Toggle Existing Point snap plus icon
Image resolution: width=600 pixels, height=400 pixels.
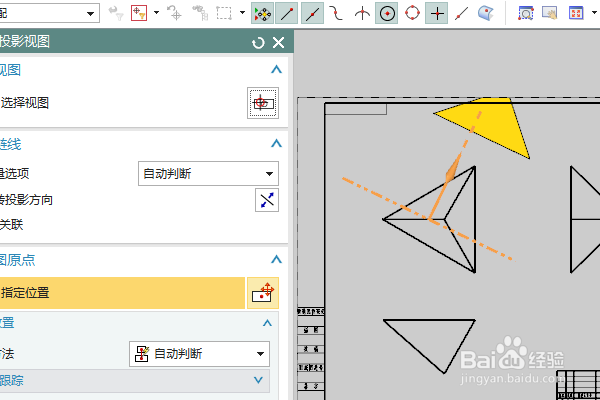click(437, 13)
